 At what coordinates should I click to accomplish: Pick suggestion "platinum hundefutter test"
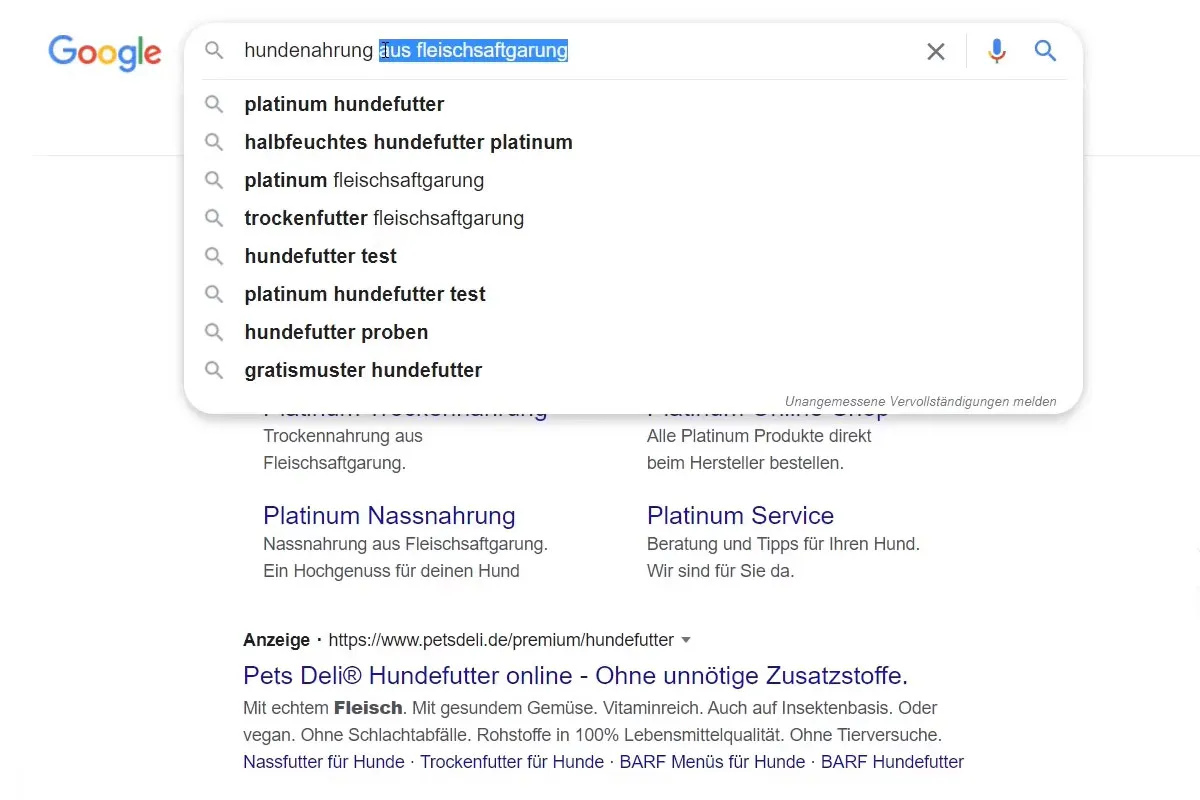pyautogui.click(x=365, y=294)
